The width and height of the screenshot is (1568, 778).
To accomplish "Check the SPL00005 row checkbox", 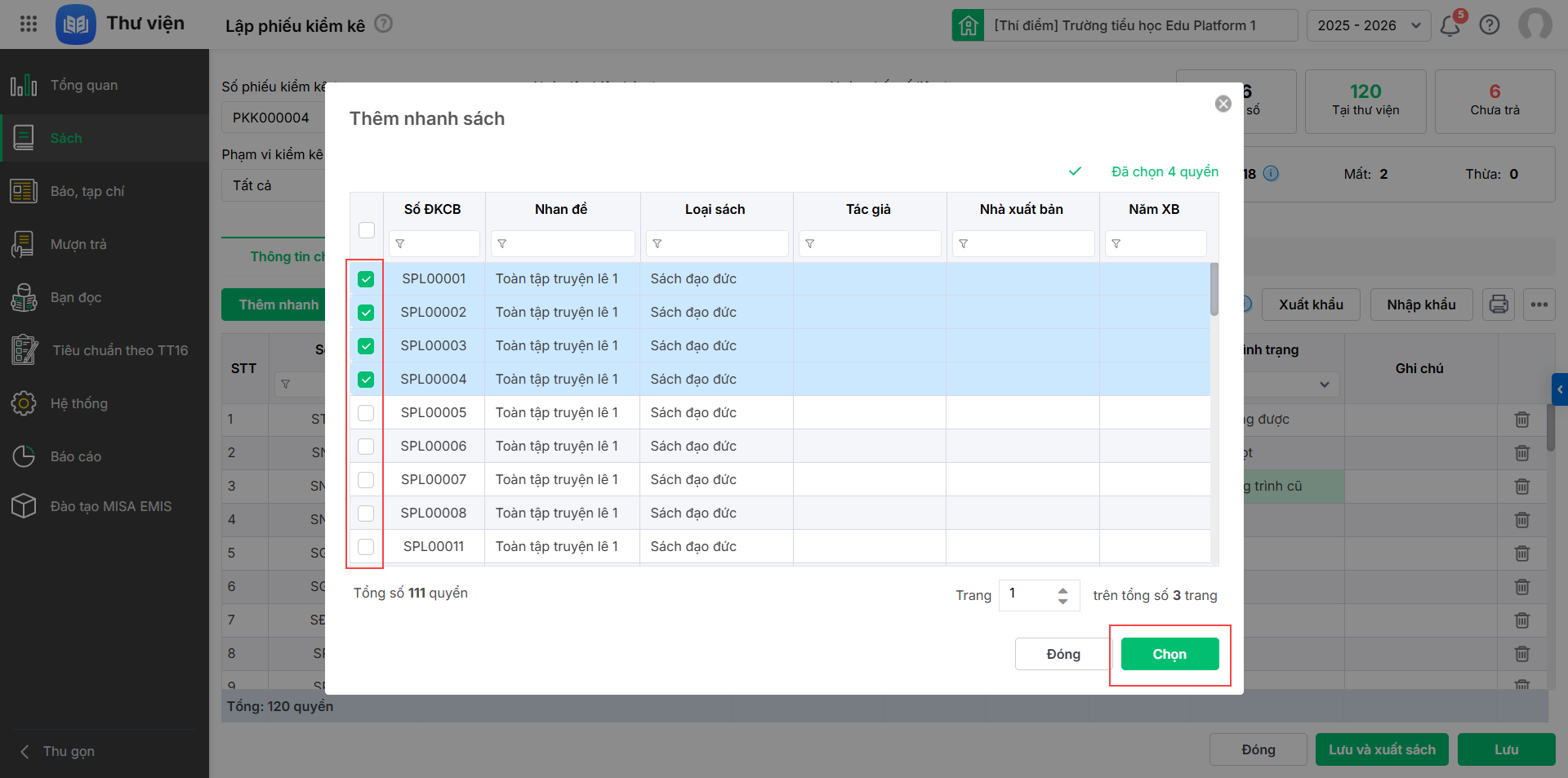I will pos(366,413).
